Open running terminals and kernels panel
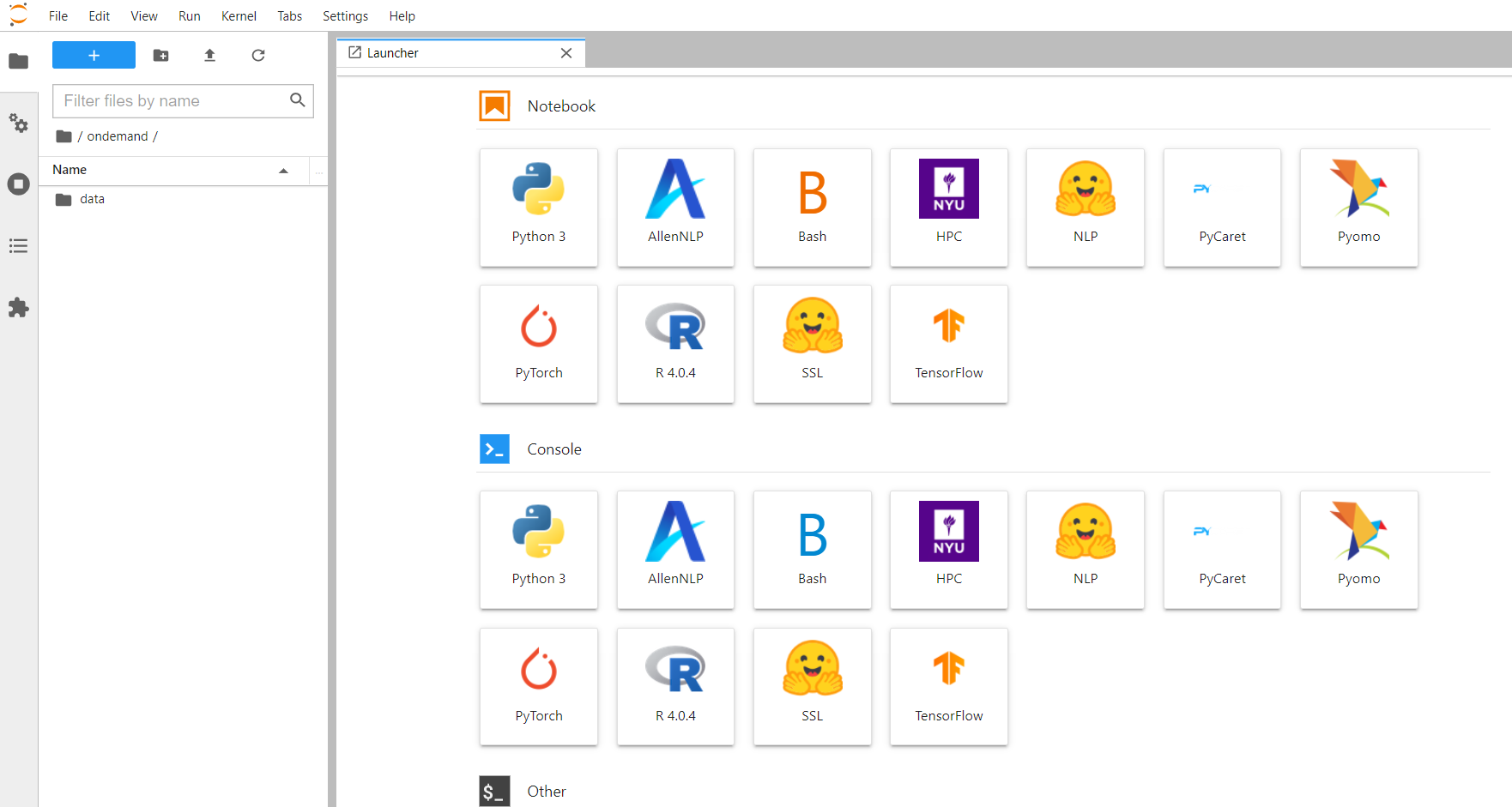 pos(18,184)
